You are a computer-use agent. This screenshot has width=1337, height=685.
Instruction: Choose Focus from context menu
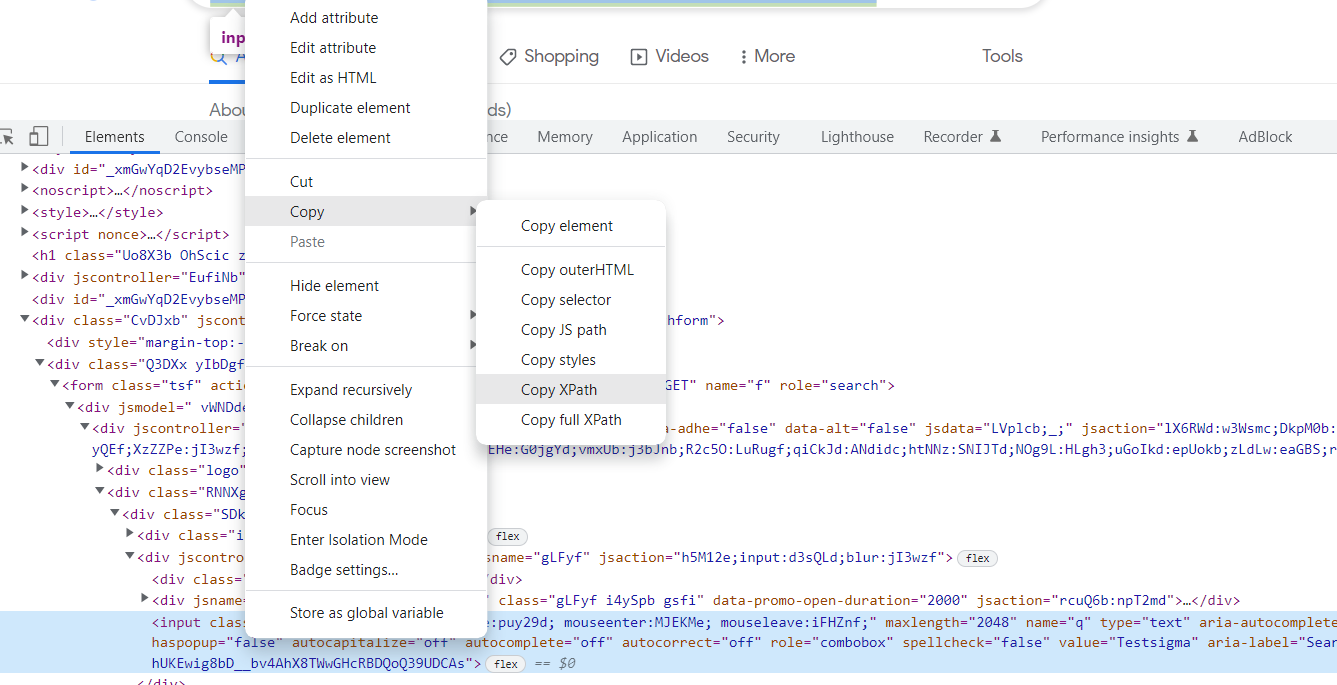(x=366, y=510)
